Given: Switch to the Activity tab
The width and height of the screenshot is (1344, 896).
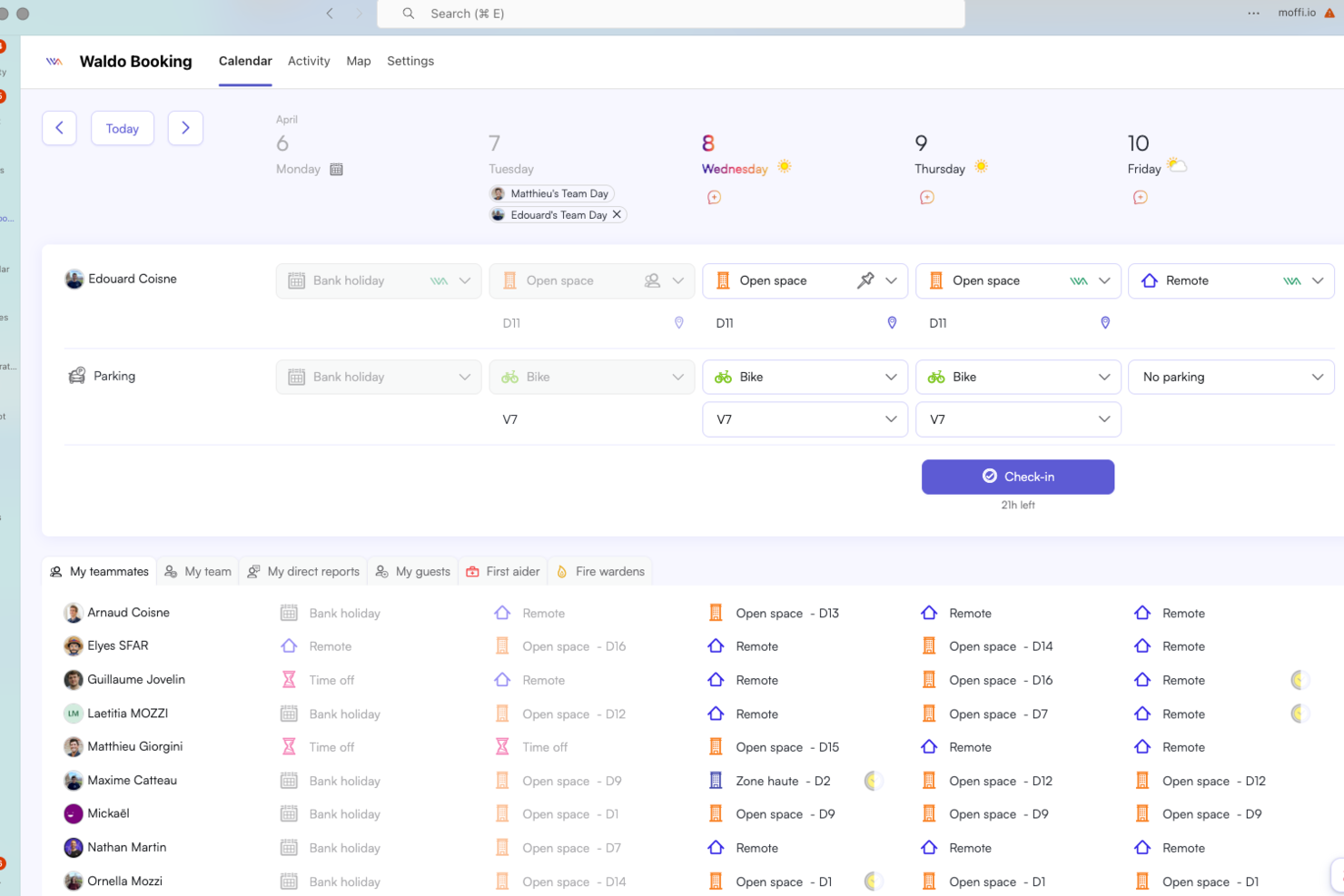Looking at the screenshot, I should click(x=309, y=61).
